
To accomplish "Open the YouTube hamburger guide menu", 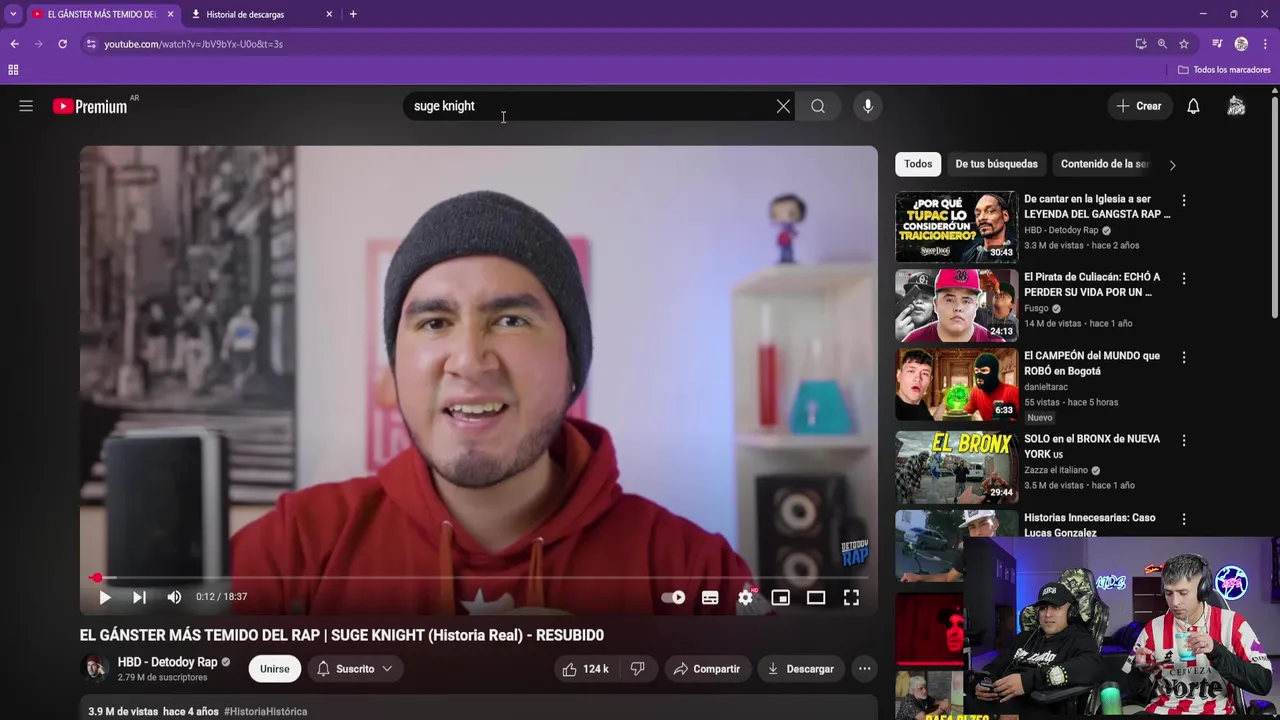I will tap(26, 106).
